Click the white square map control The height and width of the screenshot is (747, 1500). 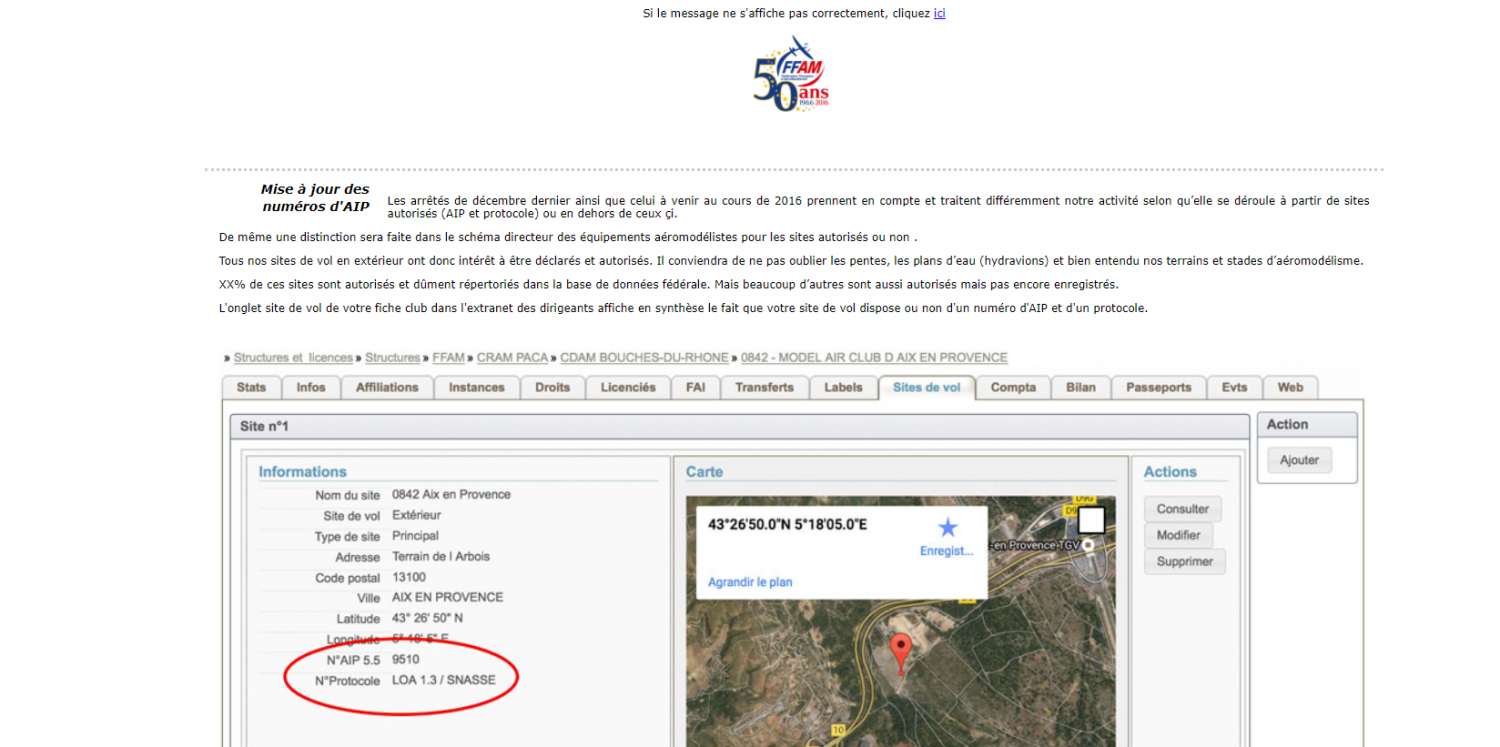[1091, 520]
